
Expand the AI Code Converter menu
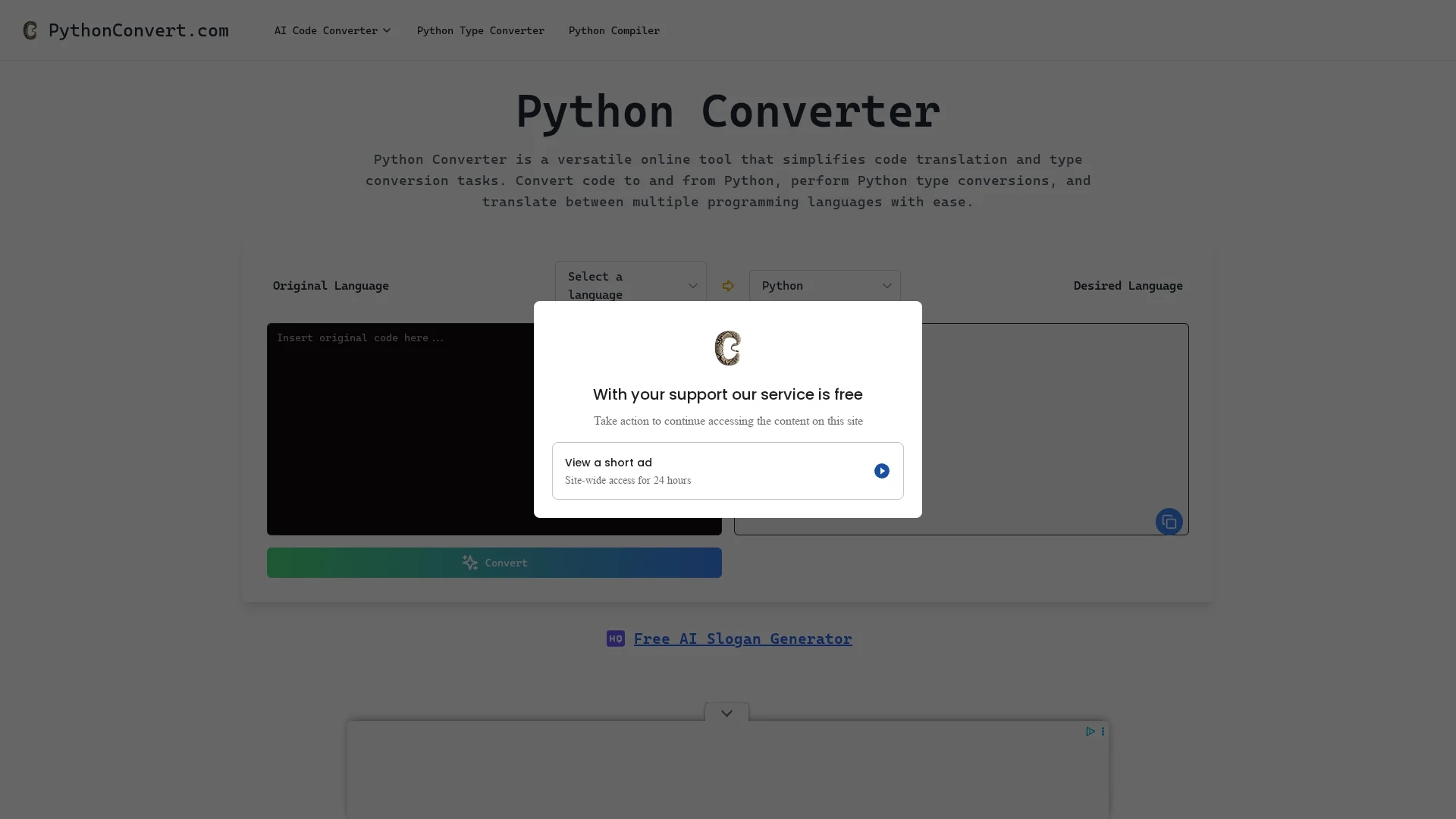[x=332, y=30]
